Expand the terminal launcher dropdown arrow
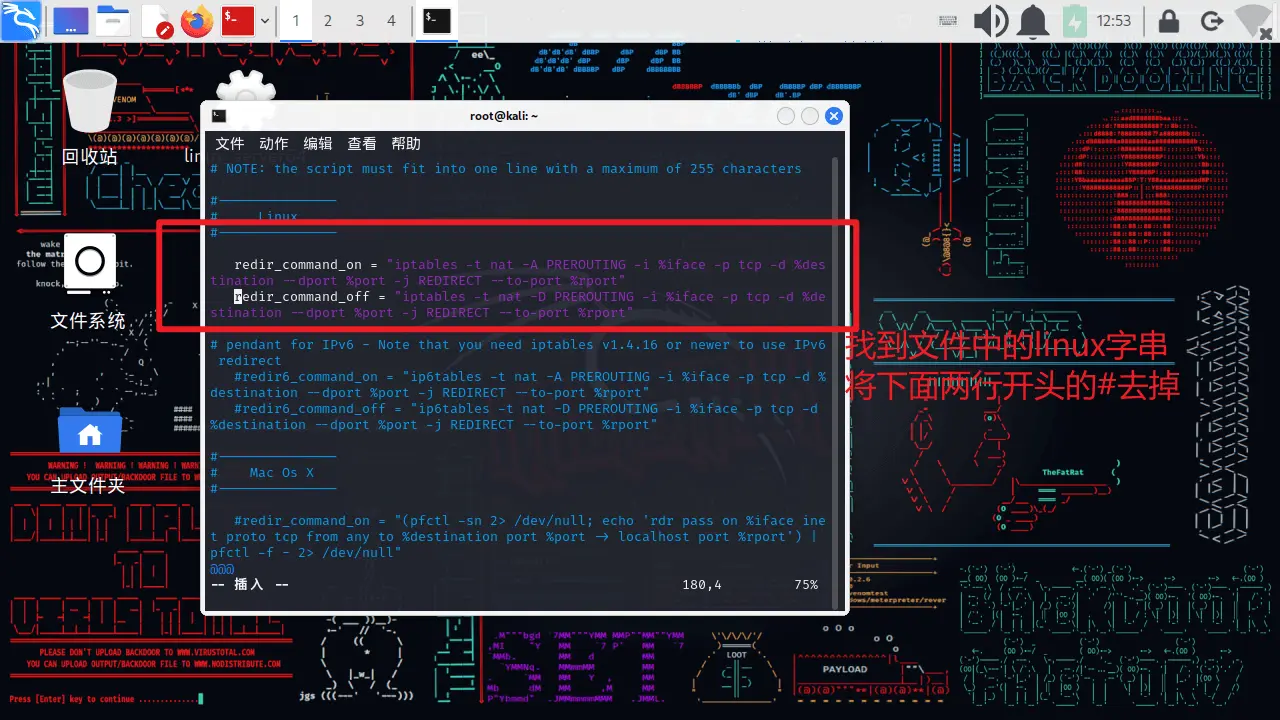The height and width of the screenshot is (720, 1280). [x=265, y=21]
